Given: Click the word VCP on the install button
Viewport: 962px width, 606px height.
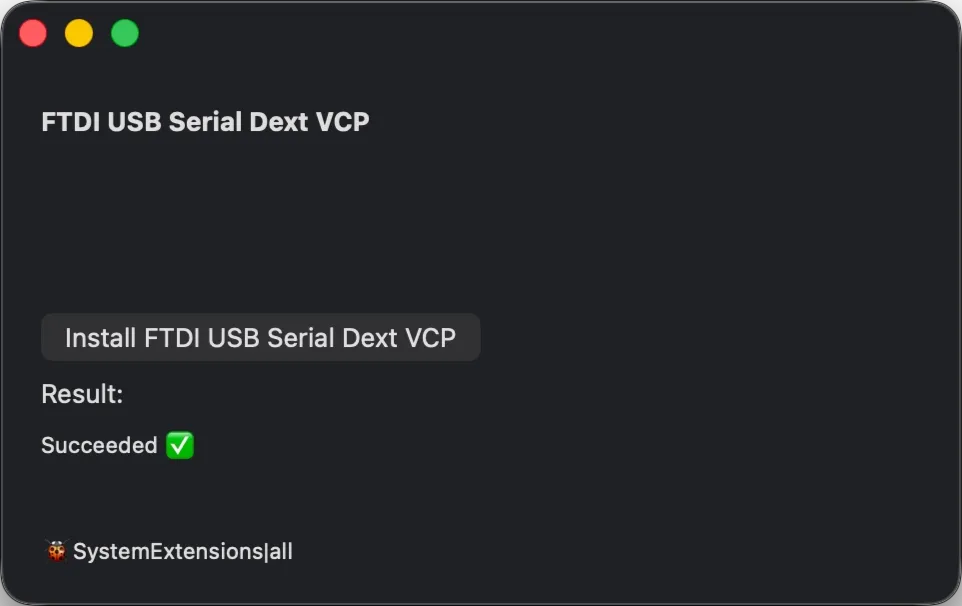Looking at the screenshot, I should point(430,338).
